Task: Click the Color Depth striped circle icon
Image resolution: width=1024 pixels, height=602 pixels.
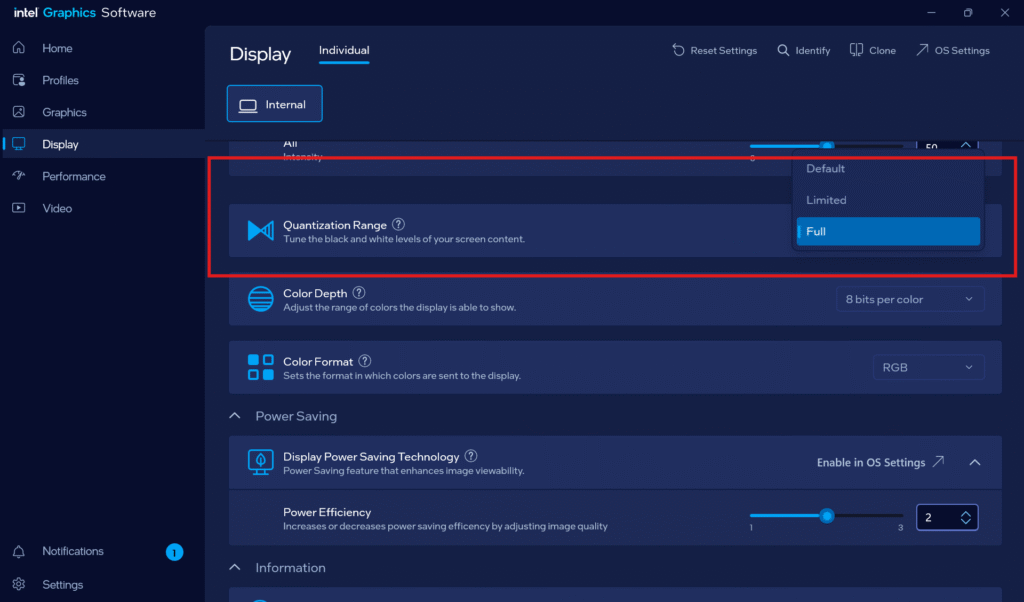Action: tap(261, 299)
